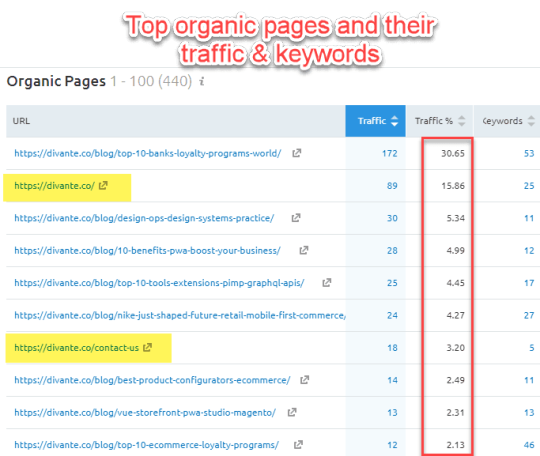
Task: Open the divante.co/contact-us link
Action: coord(76,348)
